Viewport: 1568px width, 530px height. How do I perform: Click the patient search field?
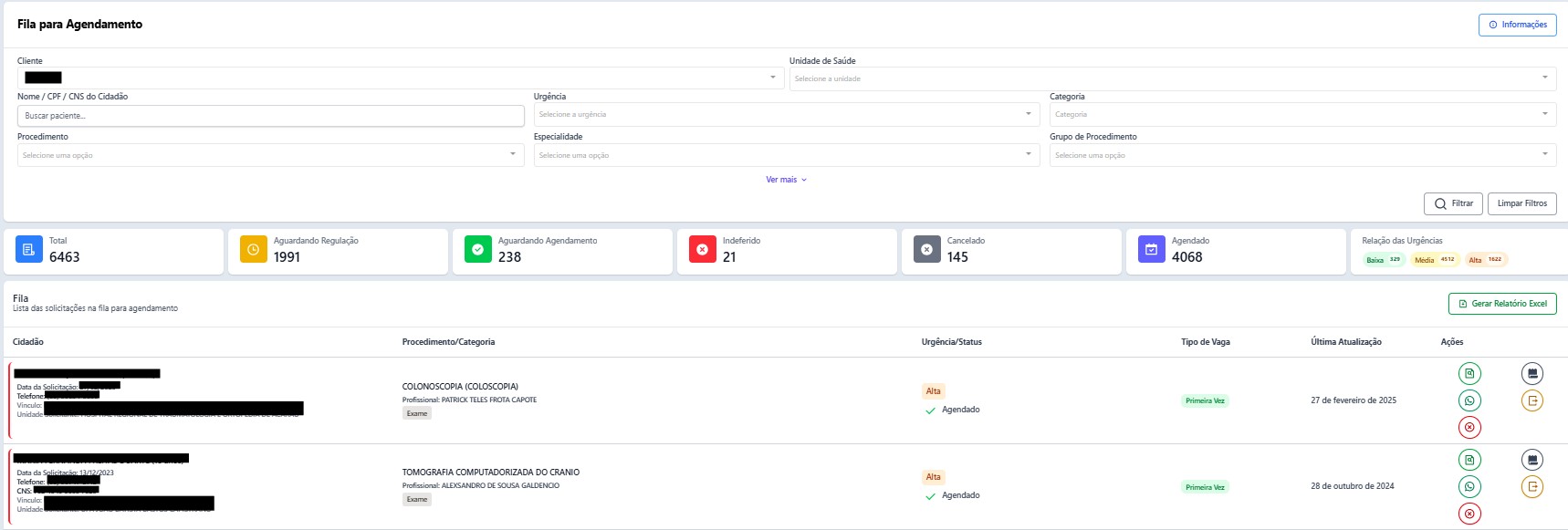[270, 116]
